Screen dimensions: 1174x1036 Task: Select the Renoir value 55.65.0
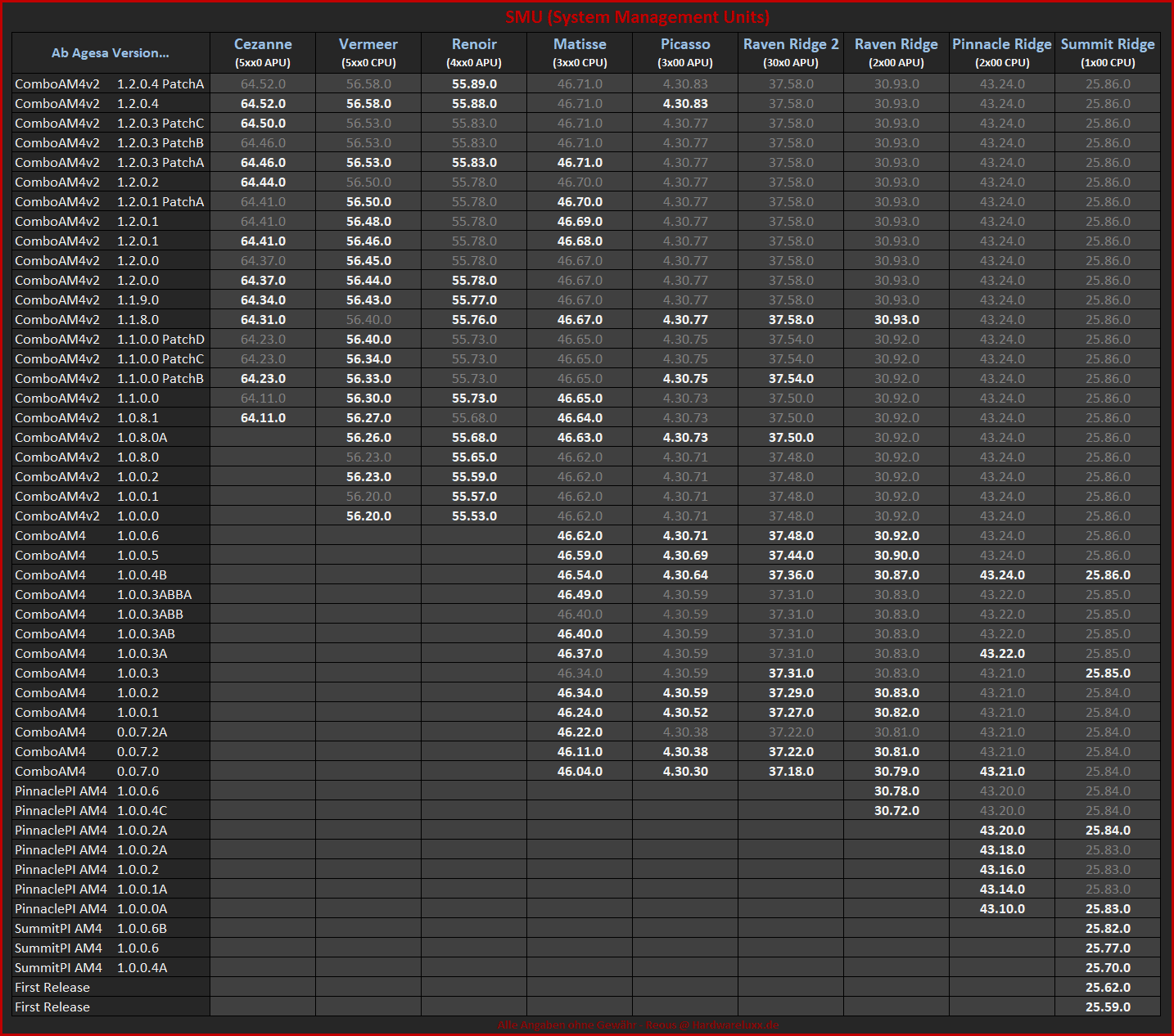(474, 457)
